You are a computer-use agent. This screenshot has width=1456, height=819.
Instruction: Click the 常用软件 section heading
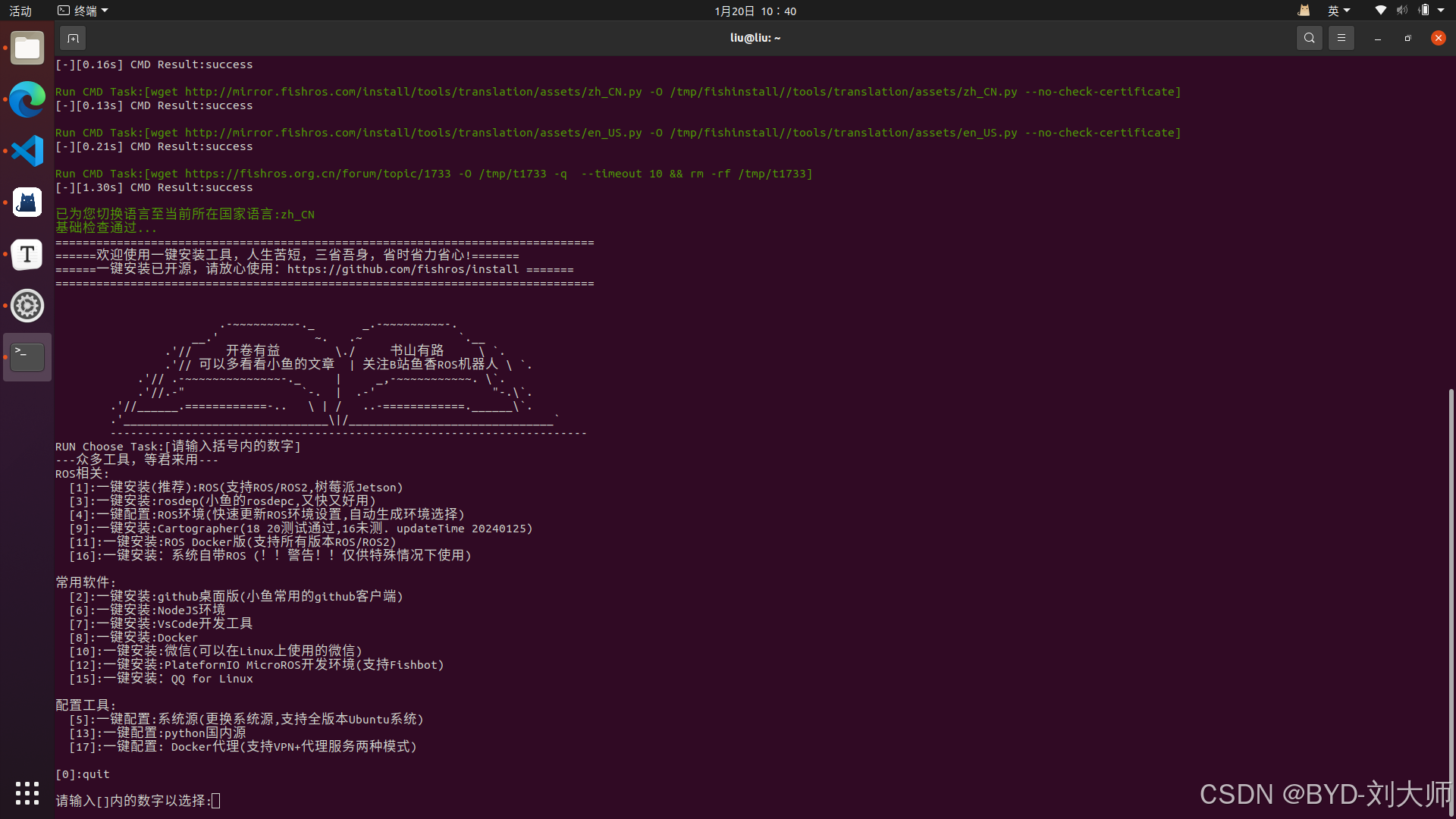tap(86, 583)
